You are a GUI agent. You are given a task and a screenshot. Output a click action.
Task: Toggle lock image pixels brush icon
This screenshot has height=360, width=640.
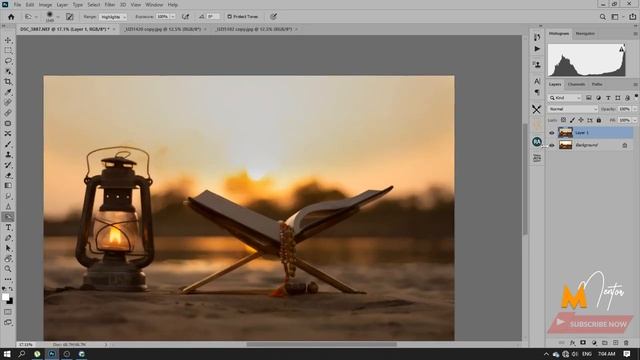[x=572, y=120]
